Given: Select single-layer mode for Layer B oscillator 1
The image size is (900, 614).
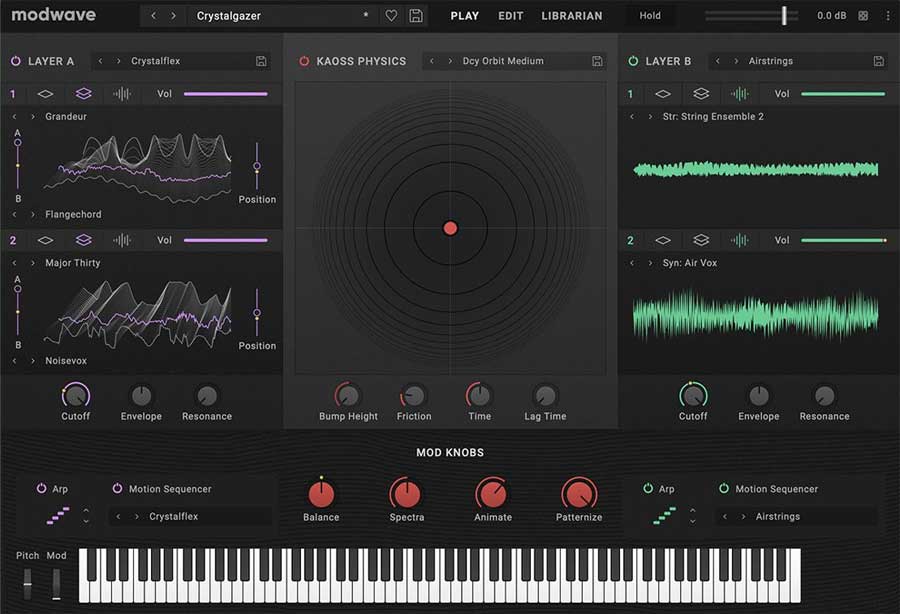Looking at the screenshot, I should click(x=663, y=94).
